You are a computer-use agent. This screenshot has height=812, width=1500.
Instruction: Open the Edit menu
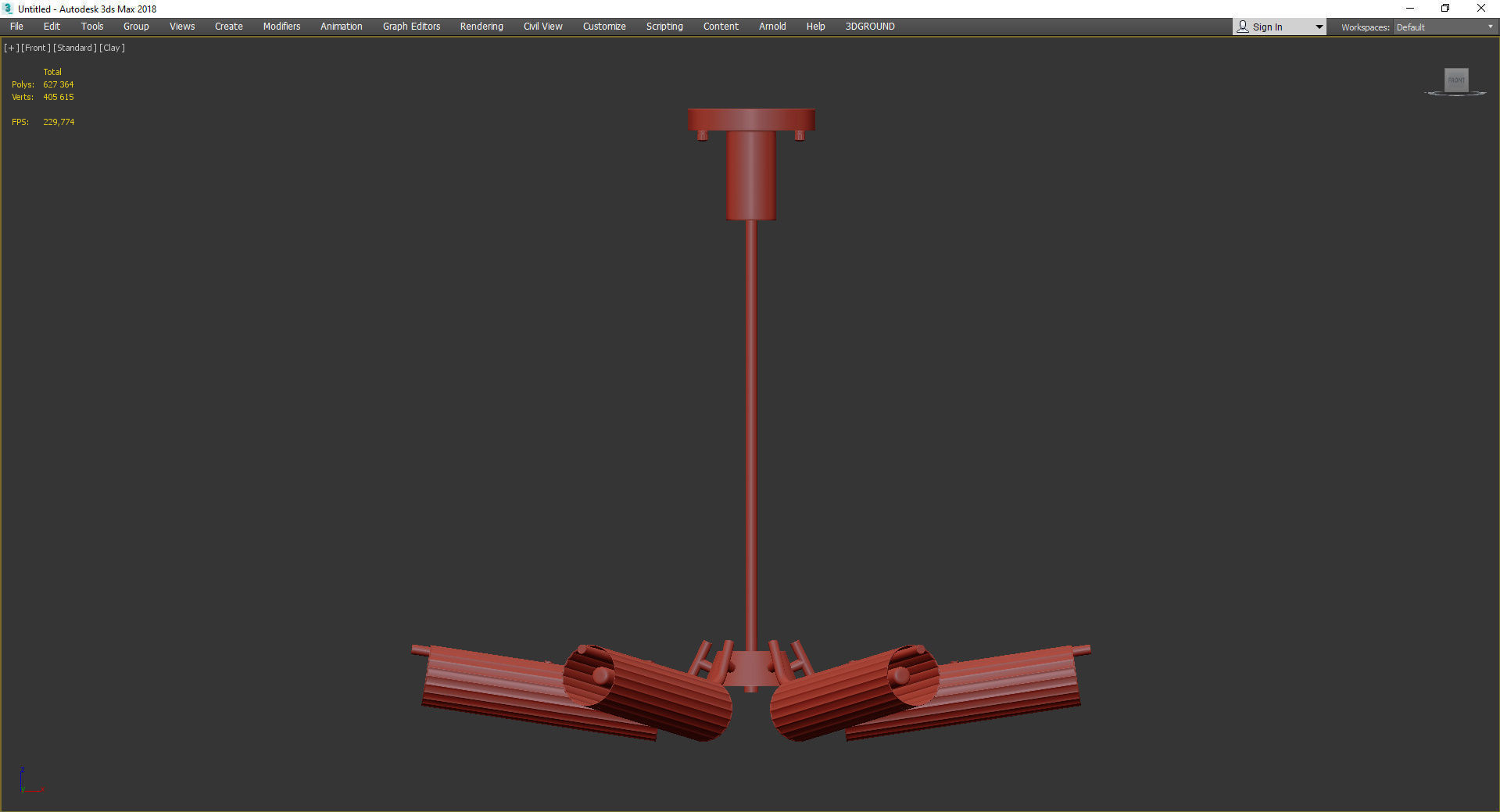tap(52, 27)
